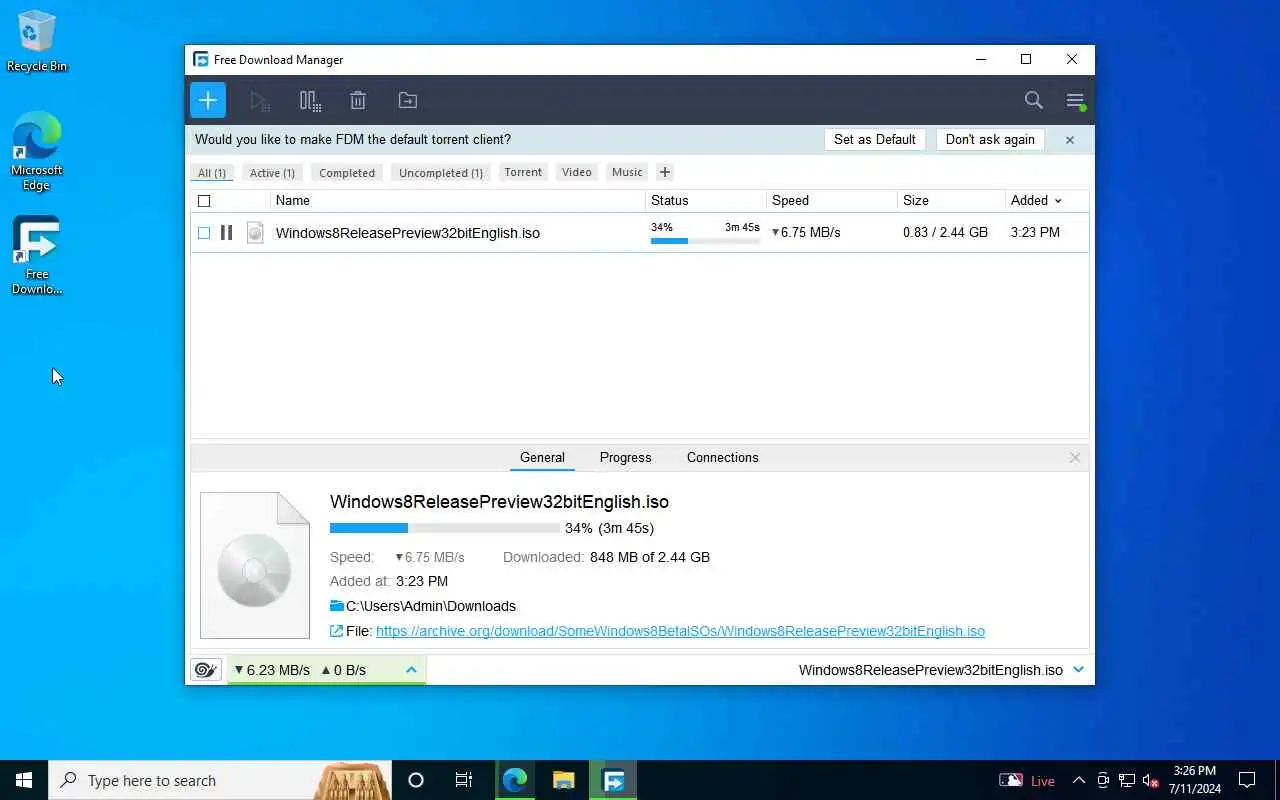Expand the speed panel up chevron
The width and height of the screenshot is (1280, 800).
411,669
